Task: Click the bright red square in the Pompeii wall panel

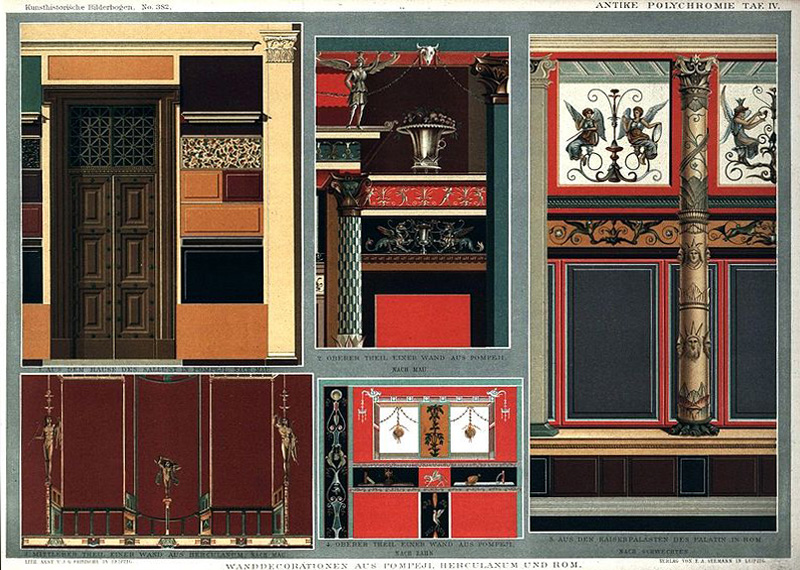Action: pos(421,319)
